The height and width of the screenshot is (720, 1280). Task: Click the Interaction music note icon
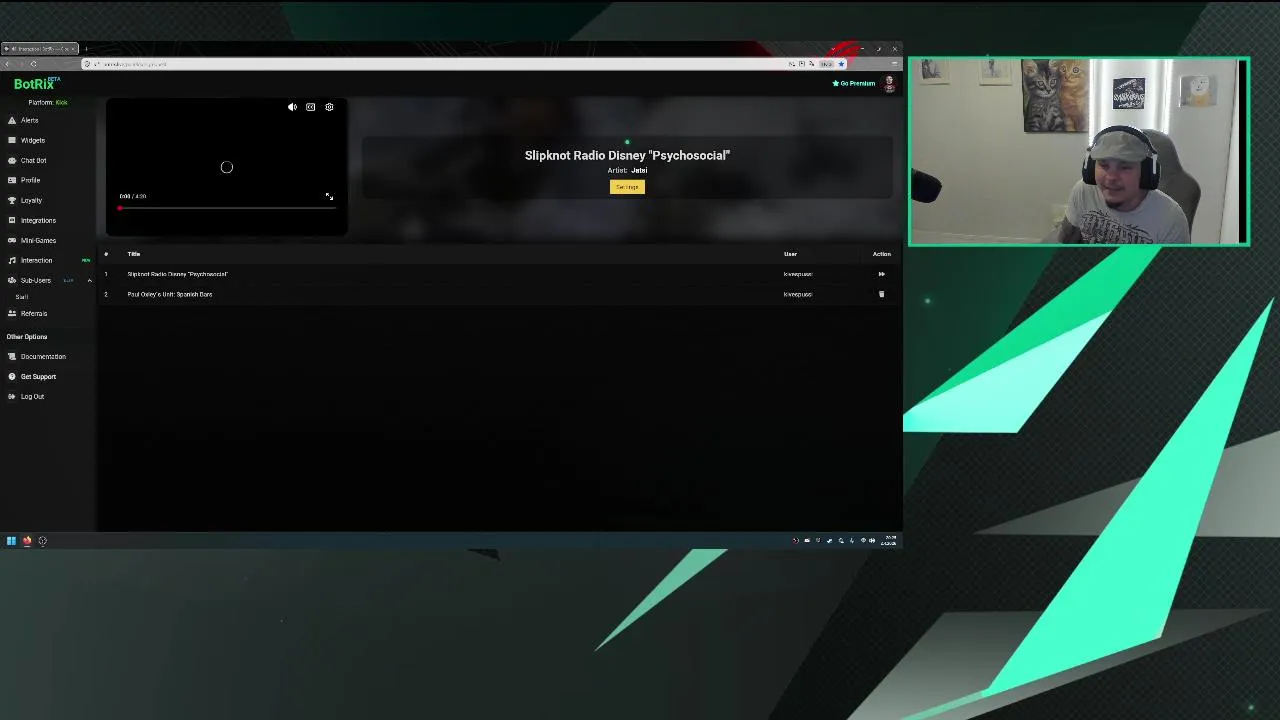[12, 260]
